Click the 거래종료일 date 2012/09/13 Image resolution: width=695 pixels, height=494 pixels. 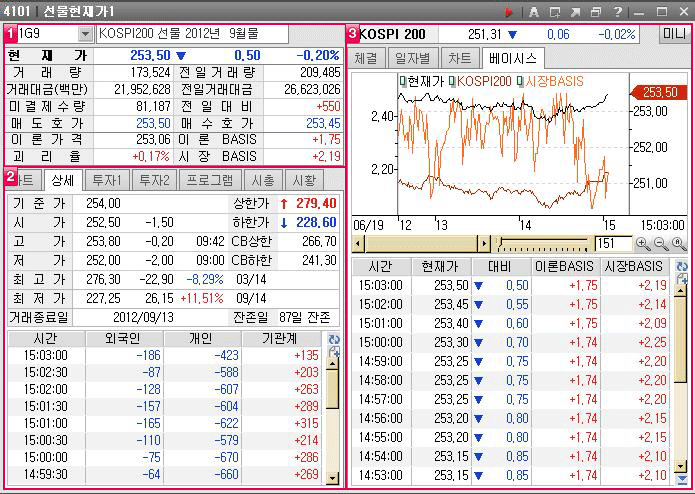(143, 317)
